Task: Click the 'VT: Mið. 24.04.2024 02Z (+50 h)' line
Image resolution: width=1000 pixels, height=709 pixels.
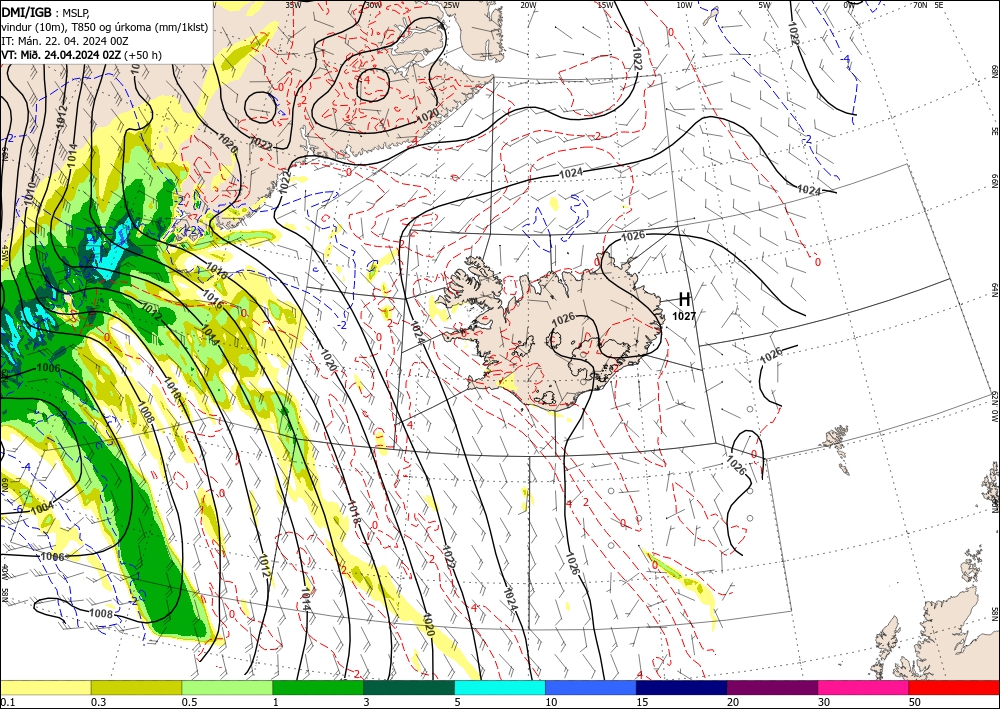Action: (x=82, y=55)
